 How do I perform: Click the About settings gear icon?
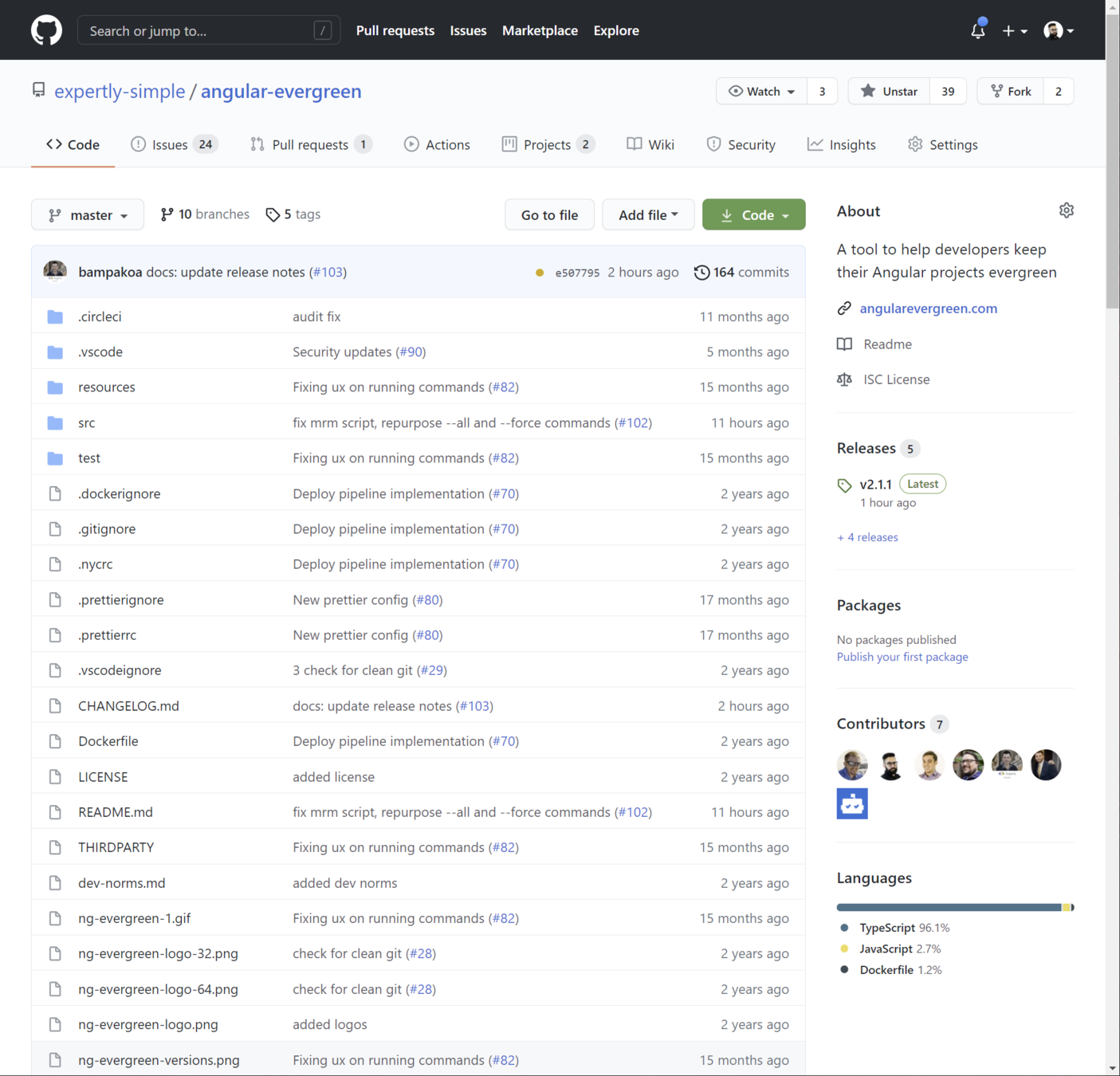point(1067,210)
